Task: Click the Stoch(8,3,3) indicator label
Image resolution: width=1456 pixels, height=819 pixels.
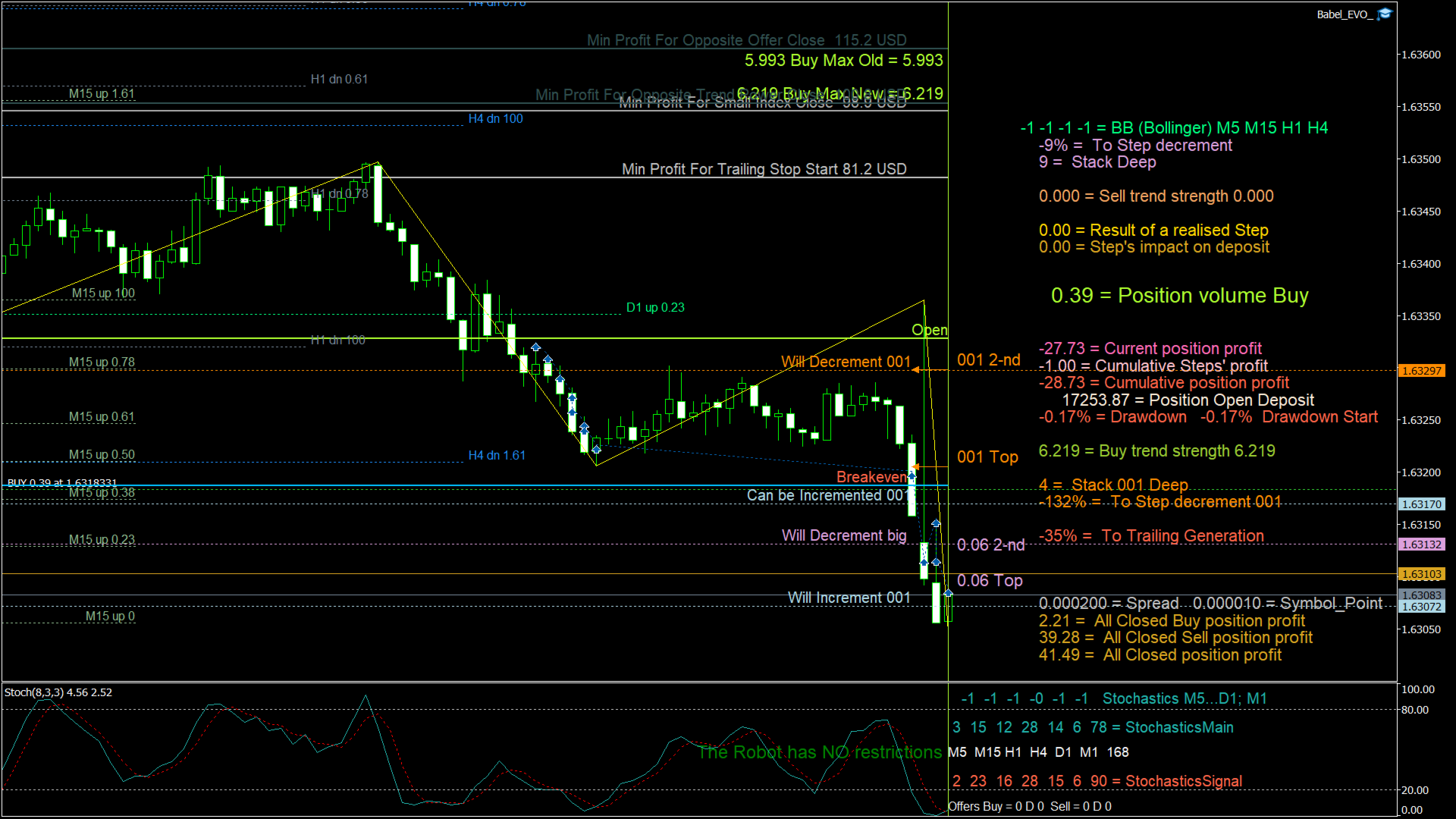Action: coord(58,692)
